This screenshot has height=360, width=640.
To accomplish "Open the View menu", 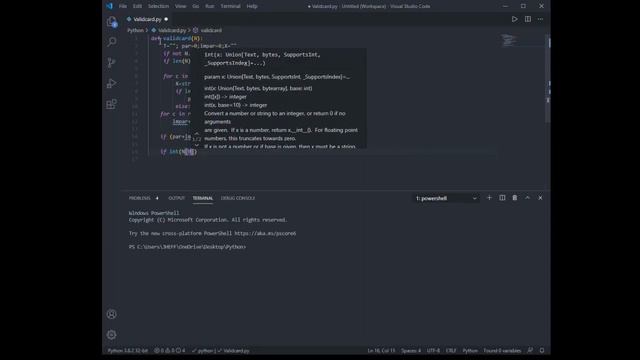I will [x=180, y=6].
